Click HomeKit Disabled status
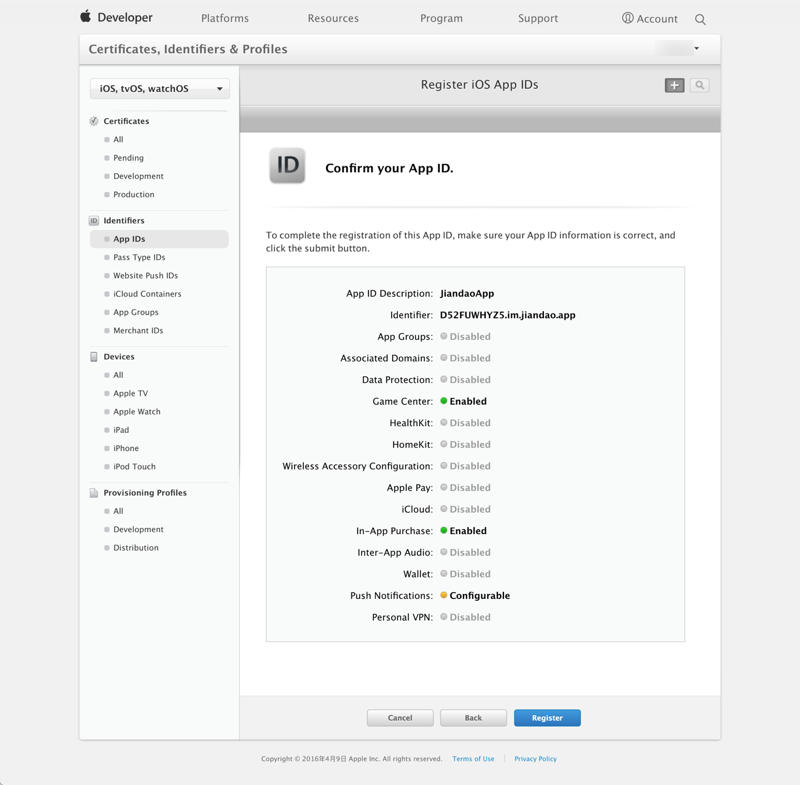The image size is (800, 785). point(465,445)
